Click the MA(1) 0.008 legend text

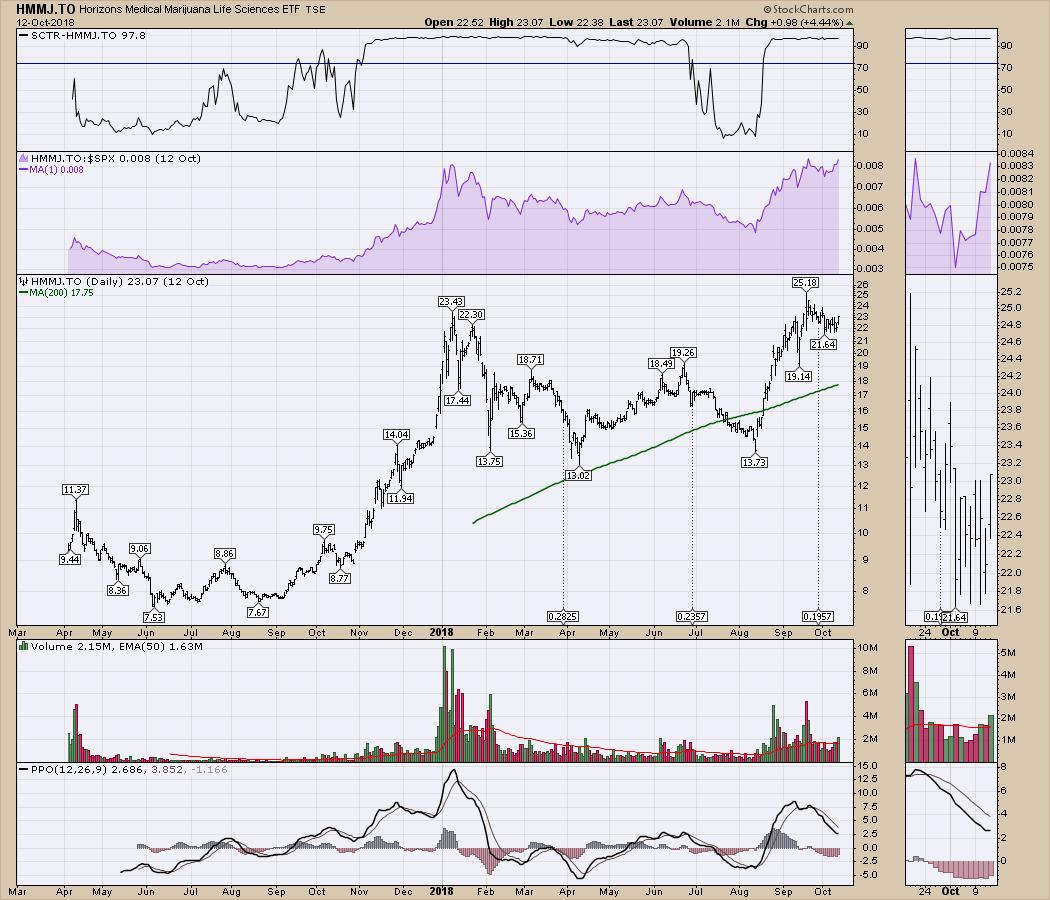pyautogui.click(x=56, y=170)
